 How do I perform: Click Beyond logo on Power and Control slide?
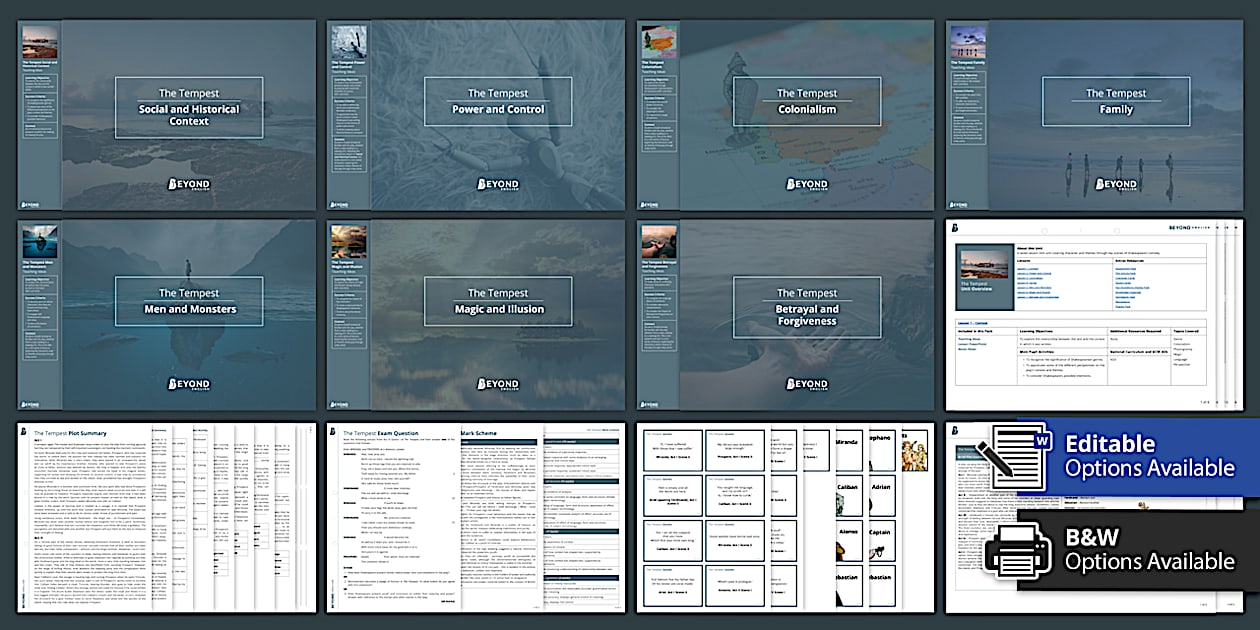498,185
